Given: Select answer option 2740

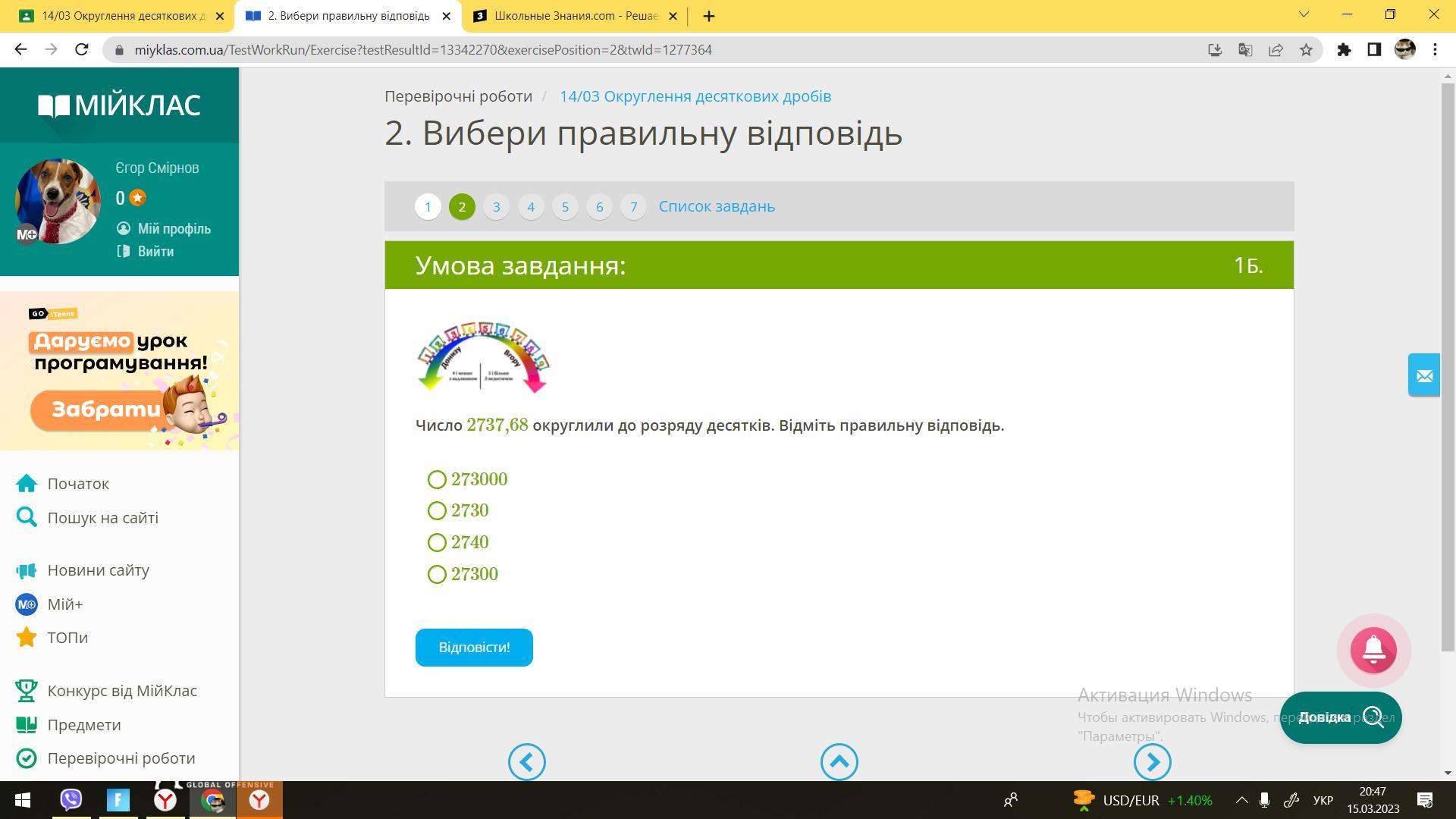Looking at the screenshot, I should point(437,543).
